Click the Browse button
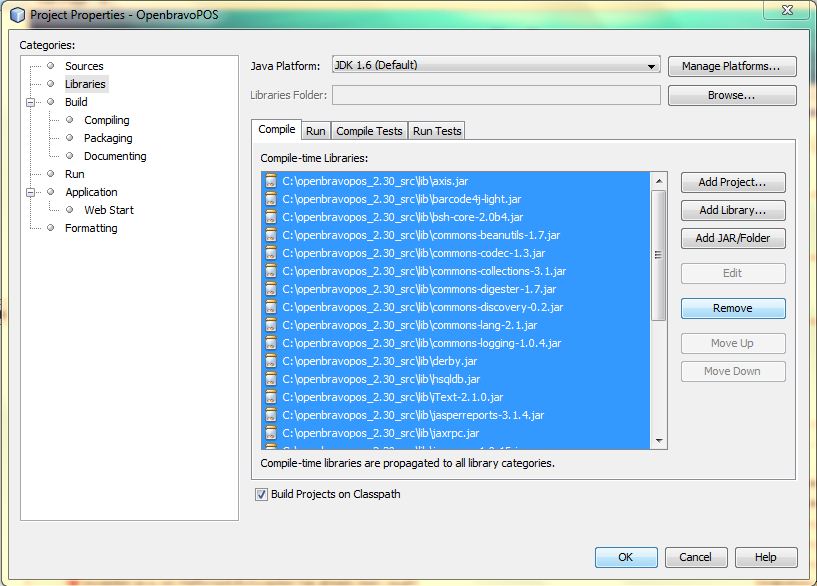 [732, 95]
